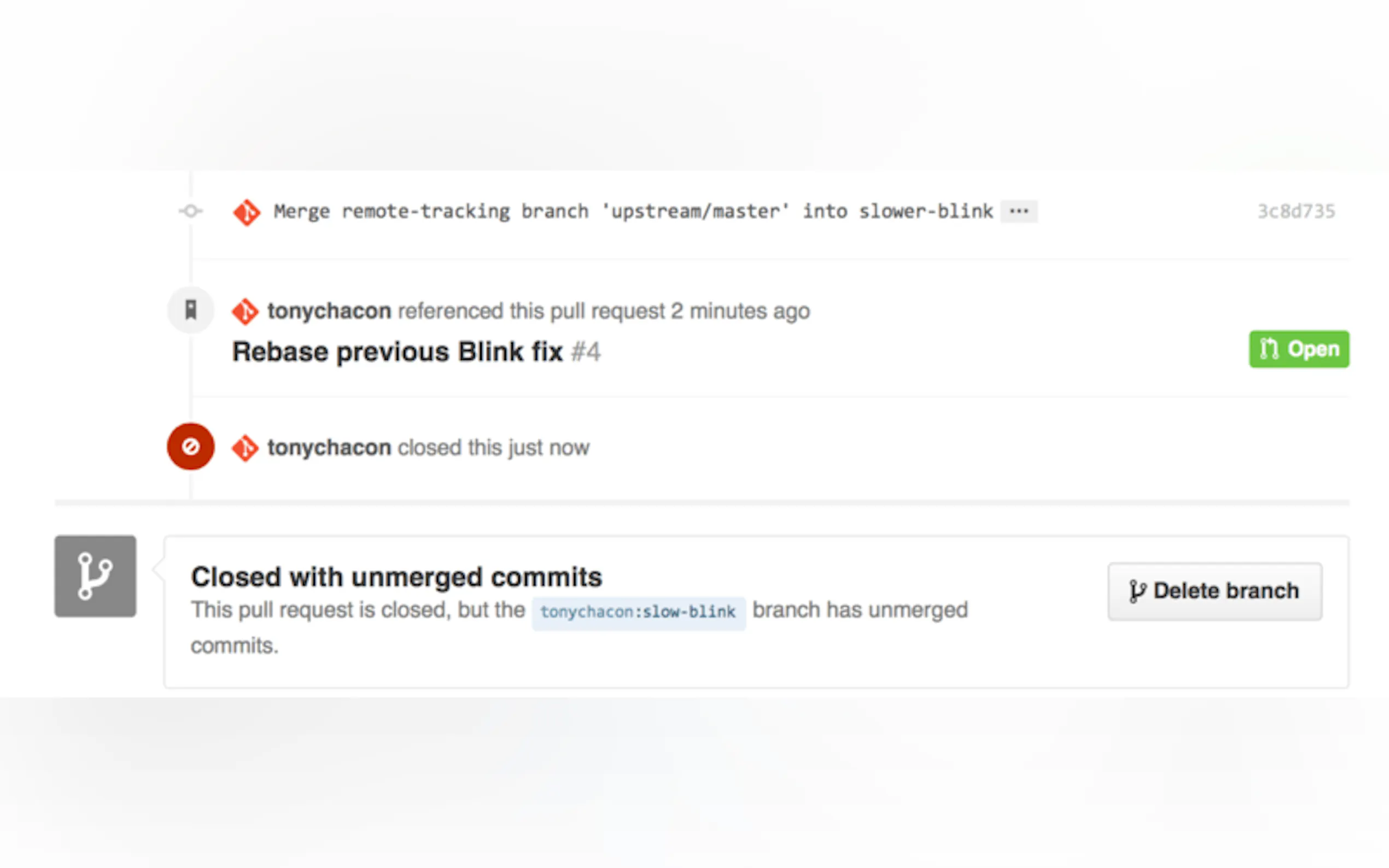Open the tonychacon:slow-blink branch label

coord(639,613)
